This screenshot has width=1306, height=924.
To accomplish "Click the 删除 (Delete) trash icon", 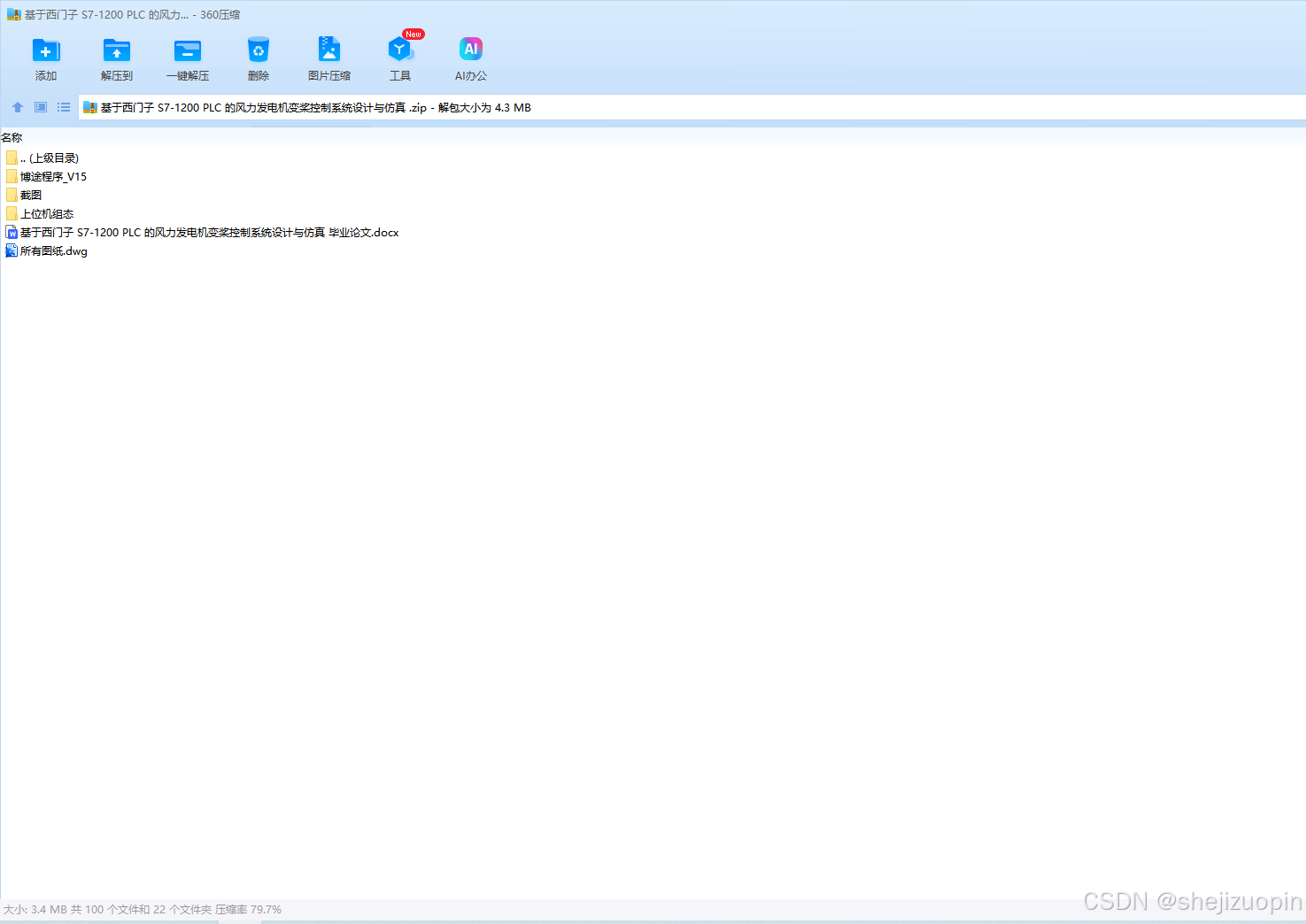I will [x=259, y=50].
